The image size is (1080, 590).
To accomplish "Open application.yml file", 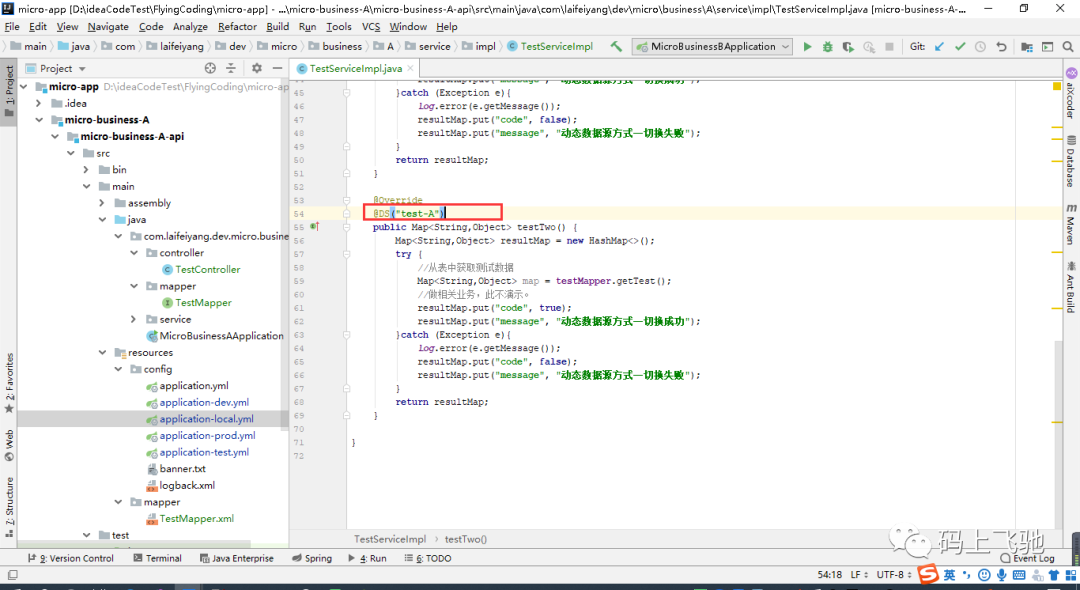I will 194,386.
